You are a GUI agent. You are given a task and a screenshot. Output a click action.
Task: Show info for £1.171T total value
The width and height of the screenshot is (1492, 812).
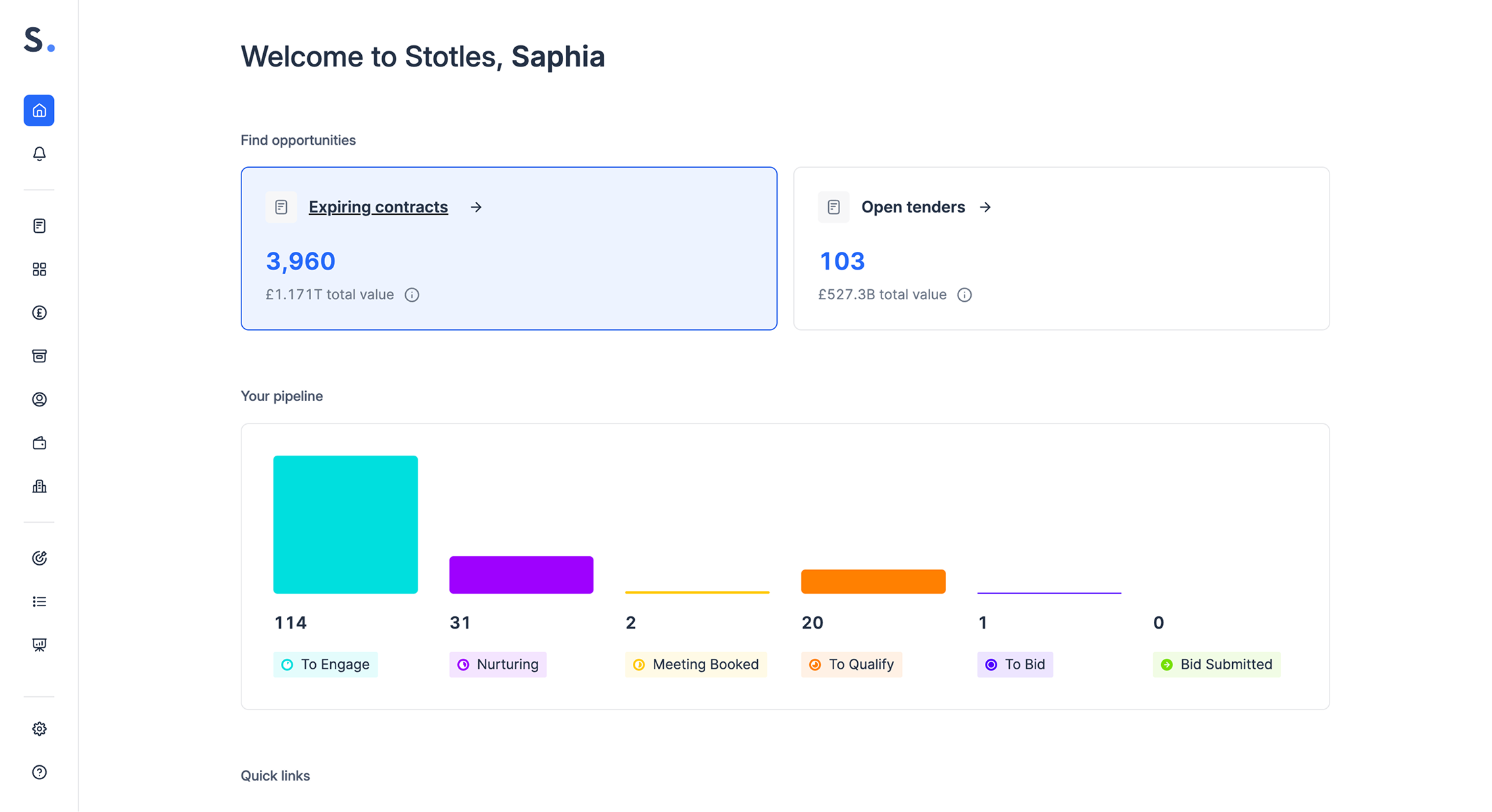coord(412,295)
